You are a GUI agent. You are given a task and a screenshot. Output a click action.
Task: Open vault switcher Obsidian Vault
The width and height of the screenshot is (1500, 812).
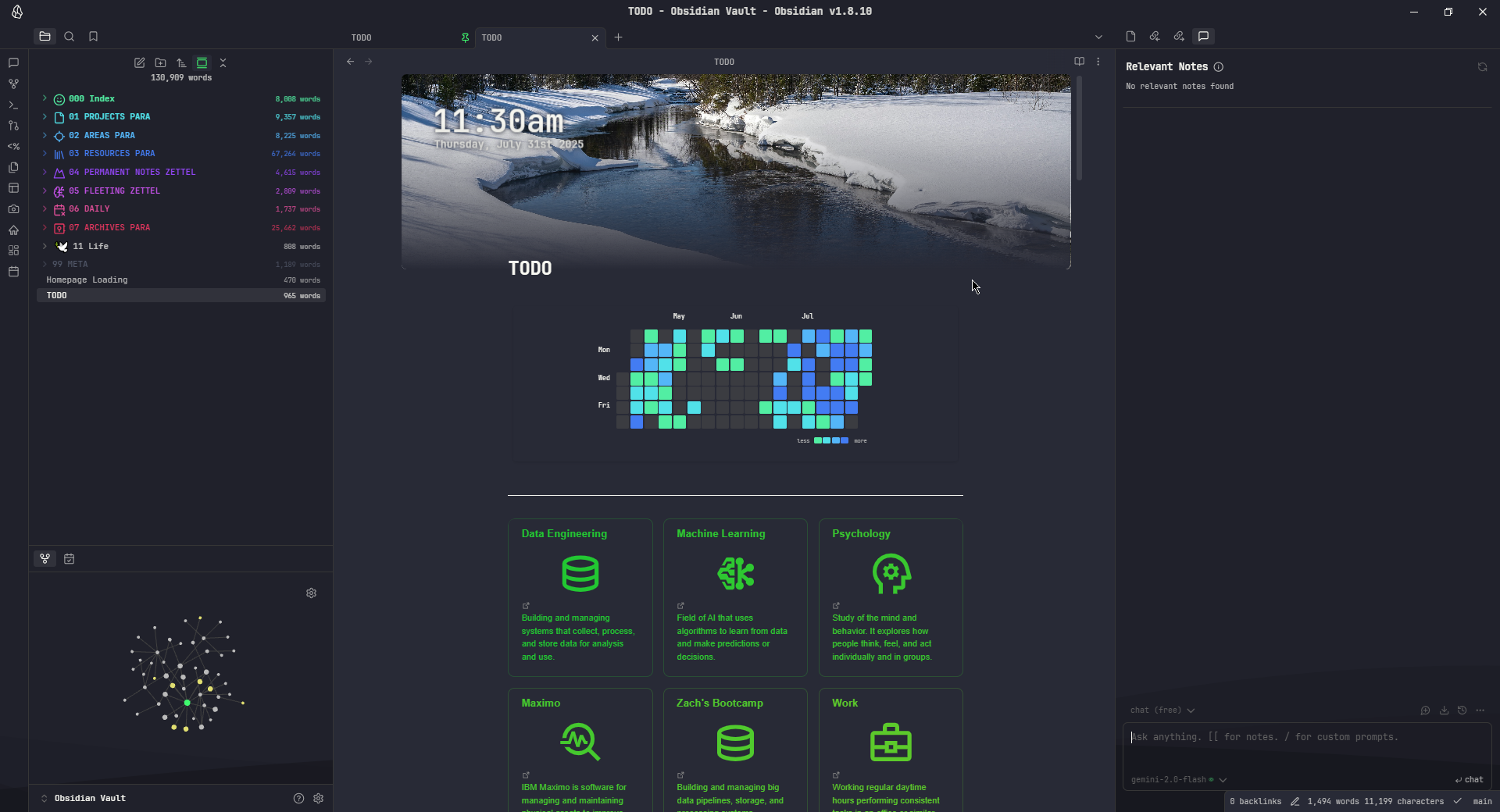coord(84,798)
